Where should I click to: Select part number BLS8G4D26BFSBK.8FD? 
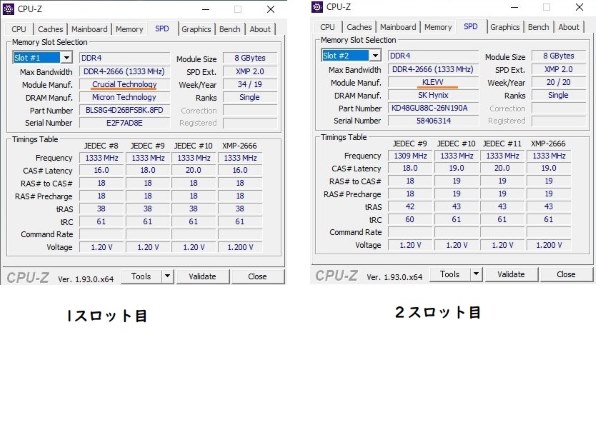[124, 110]
